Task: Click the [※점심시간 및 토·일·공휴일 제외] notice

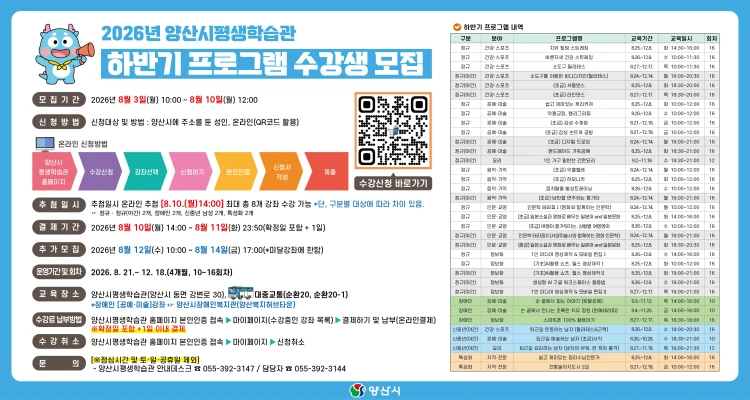Action: point(145,359)
